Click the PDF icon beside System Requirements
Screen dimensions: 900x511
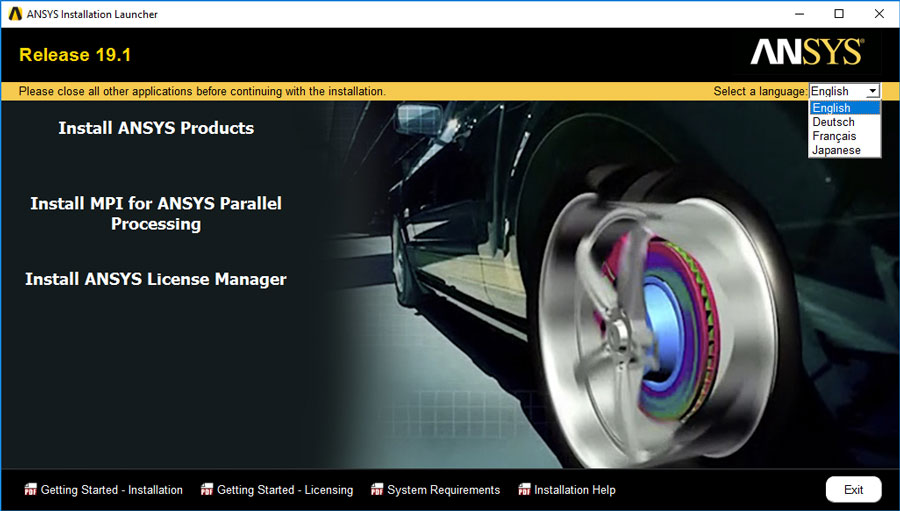[x=377, y=490]
